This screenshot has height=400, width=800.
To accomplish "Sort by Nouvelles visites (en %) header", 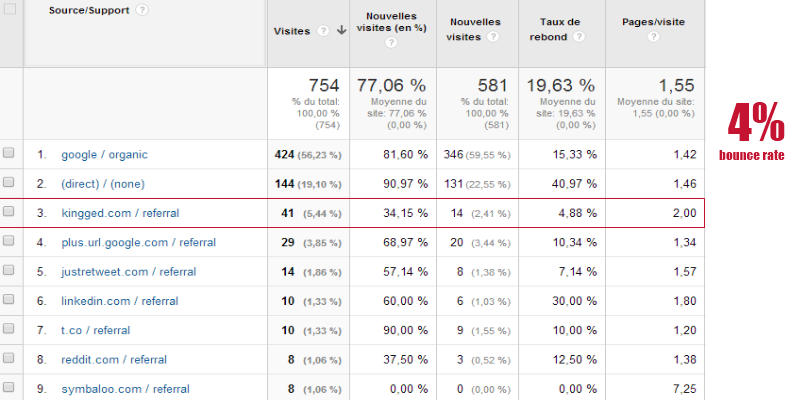I will tap(391, 22).
